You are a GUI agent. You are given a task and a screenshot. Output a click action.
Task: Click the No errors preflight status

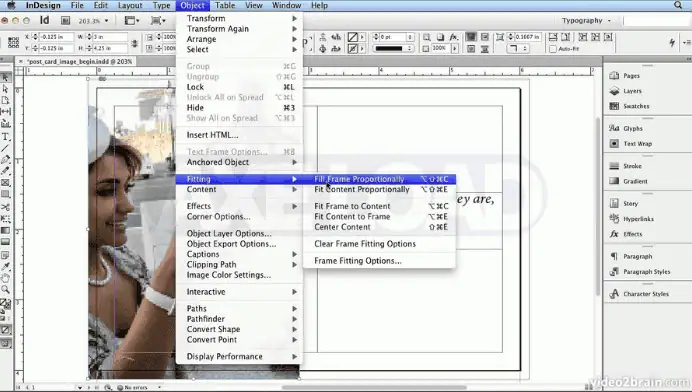point(135,387)
